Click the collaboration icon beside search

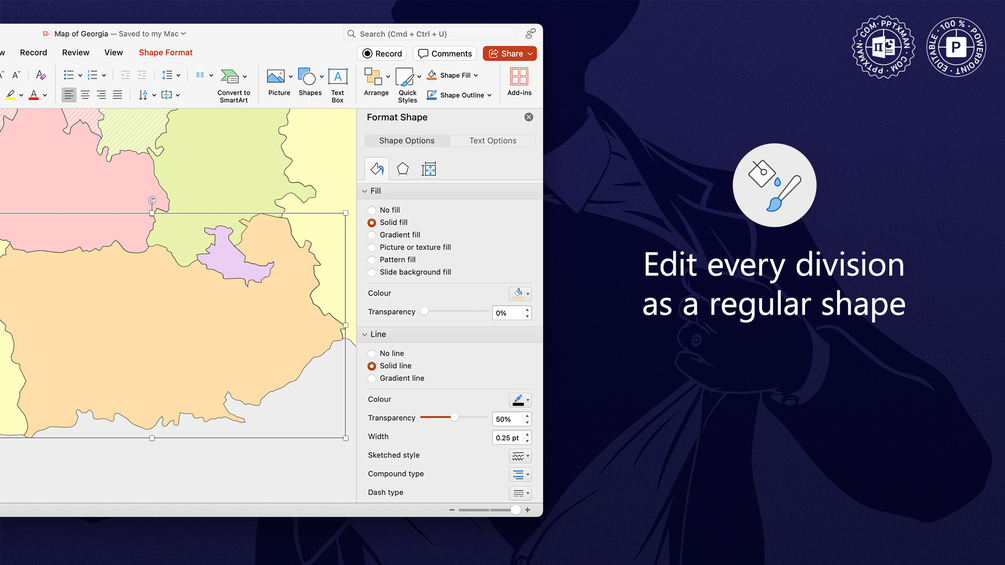click(x=530, y=33)
